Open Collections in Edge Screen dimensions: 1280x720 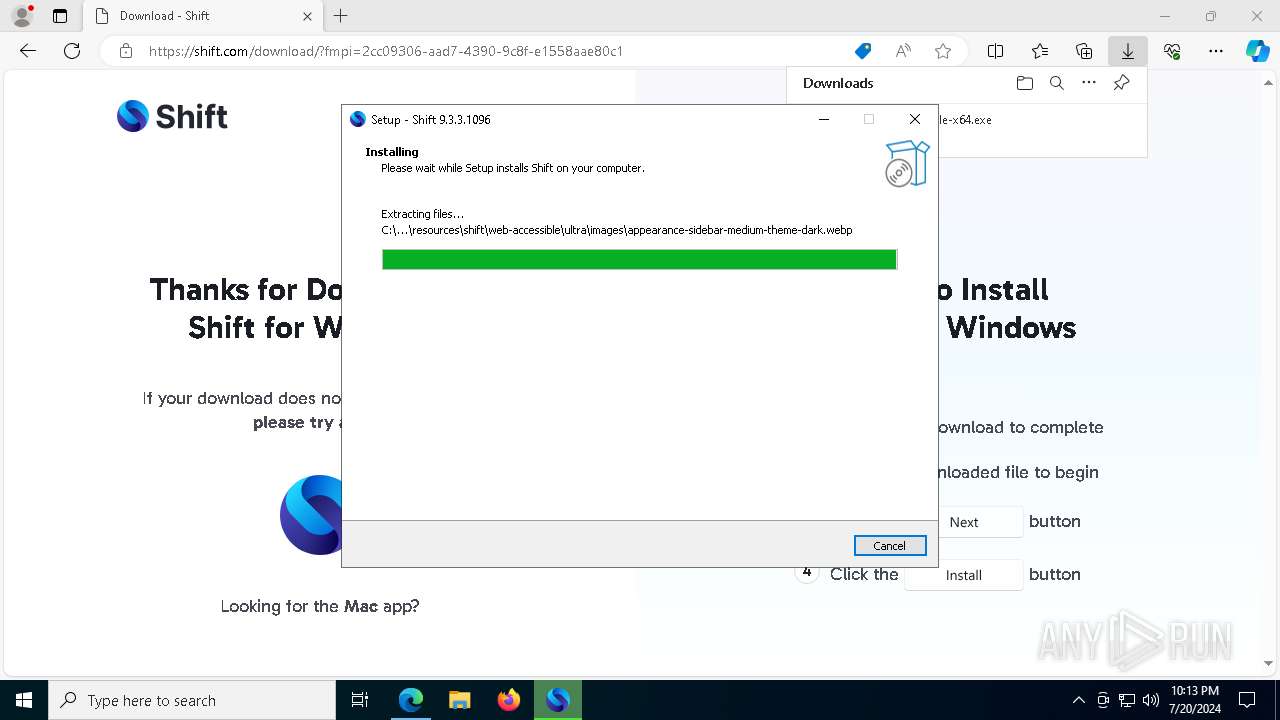(x=1084, y=51)
